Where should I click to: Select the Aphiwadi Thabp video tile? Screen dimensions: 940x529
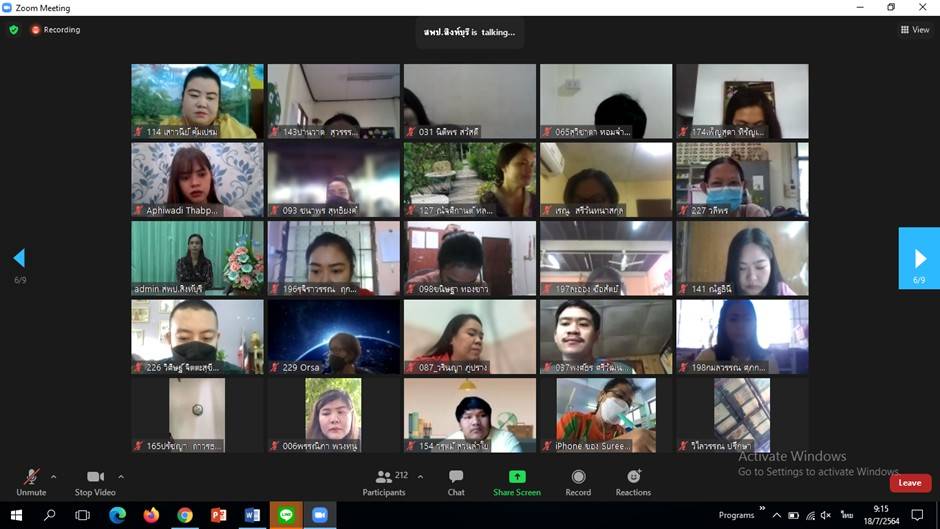coord(197,180)
